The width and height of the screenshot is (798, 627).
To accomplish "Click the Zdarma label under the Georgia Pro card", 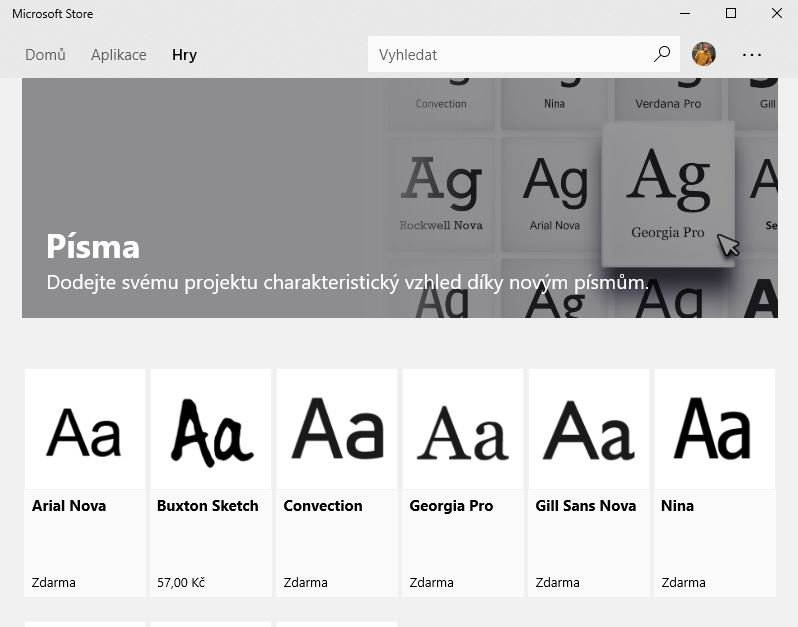I will (x=431, y=582).
